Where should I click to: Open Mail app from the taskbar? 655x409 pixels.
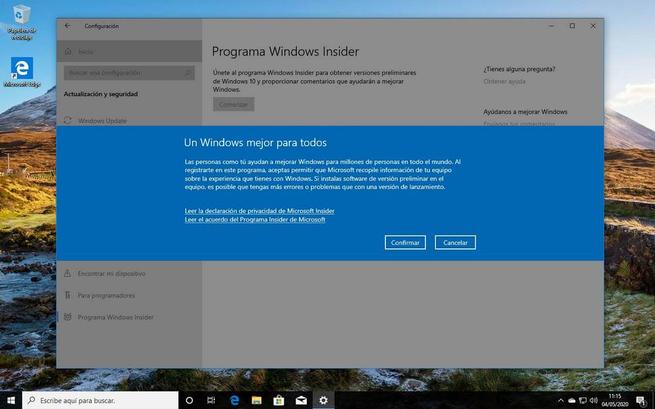click(x=301, y=400)
